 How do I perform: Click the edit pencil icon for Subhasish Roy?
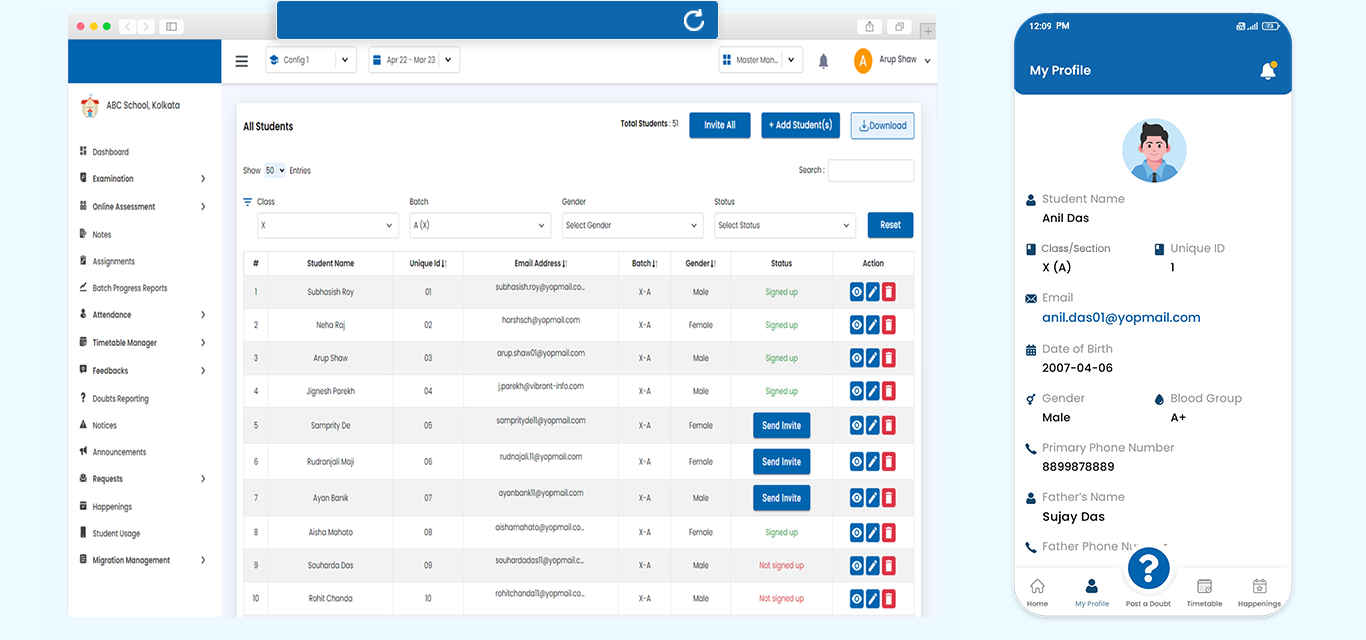pyautogui.click(x=872, y=292)
